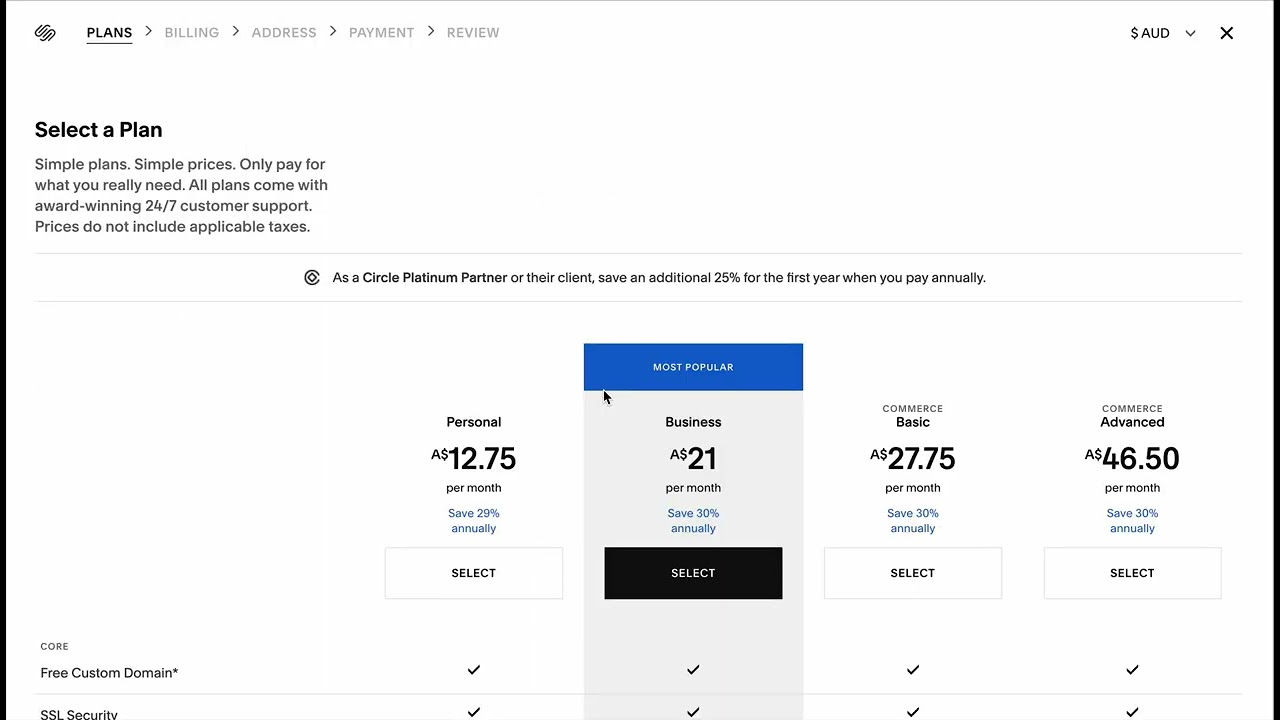Click Free Custom Domain checkmark for Commerce Advanced
This screenshot has height=720, width=1280.
pyautogui.click(x=1132, y=670)
